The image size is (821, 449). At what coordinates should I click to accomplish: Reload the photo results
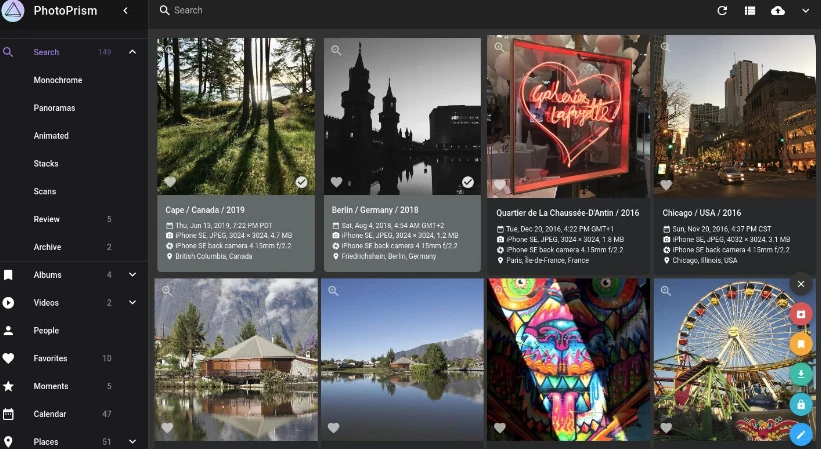[x=722, y=10]
